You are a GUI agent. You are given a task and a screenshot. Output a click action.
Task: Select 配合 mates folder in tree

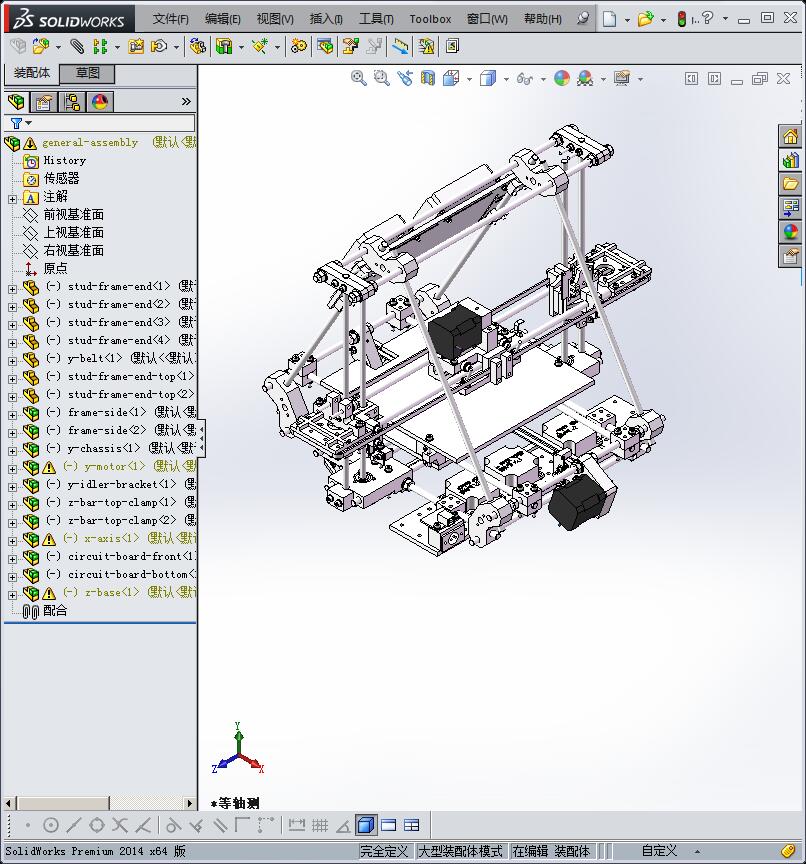pos(55,611)
